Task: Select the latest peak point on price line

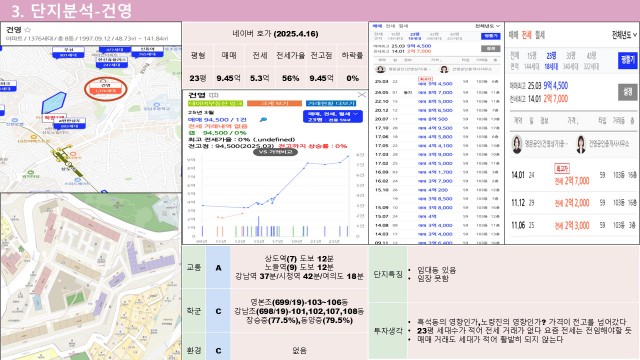Action: click(x=348, y=156)
